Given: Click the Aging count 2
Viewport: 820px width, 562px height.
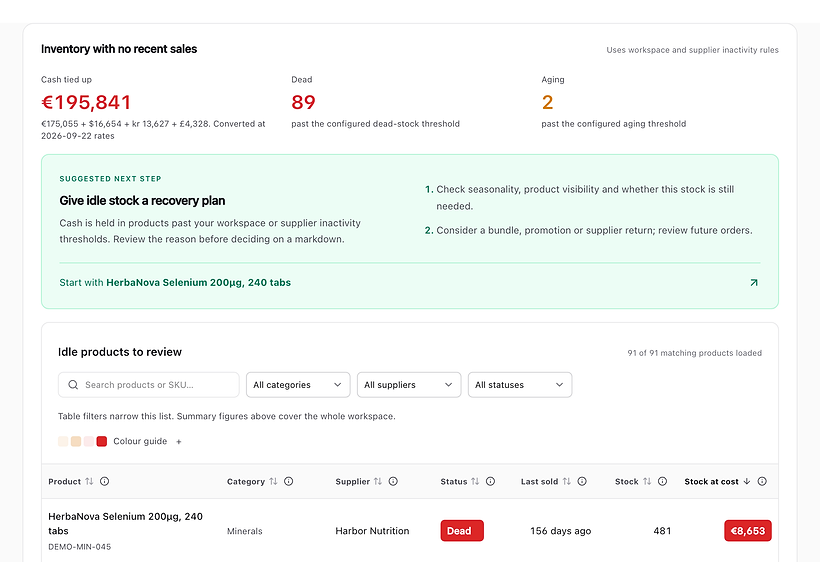Looking at the screenshot, I should pos(548,102).
